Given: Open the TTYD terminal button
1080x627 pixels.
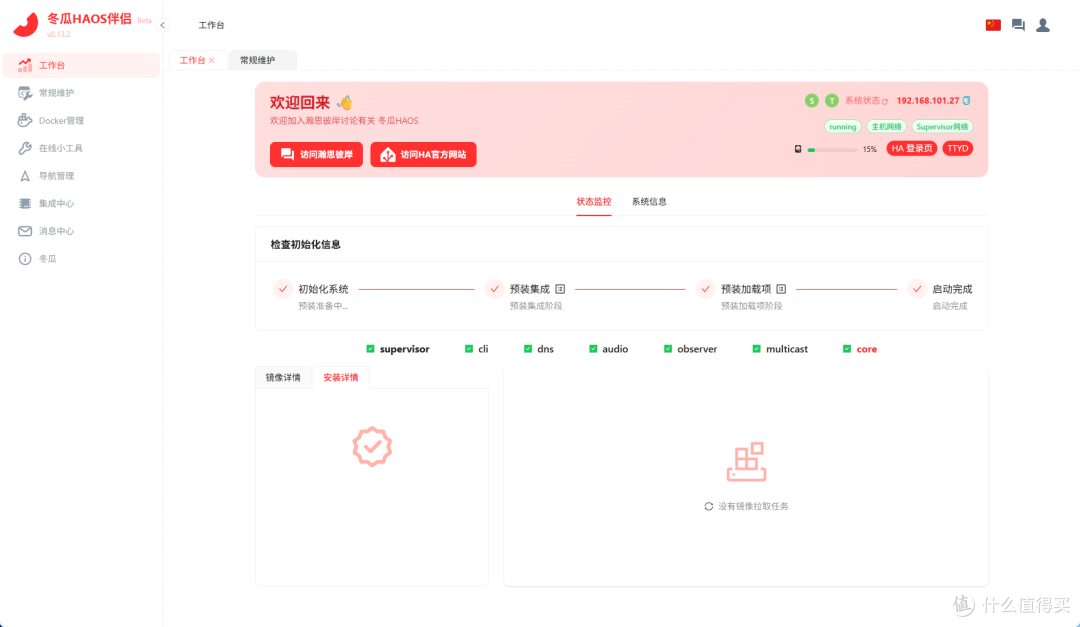Looking at the screenshot, I should click(957, 149).
